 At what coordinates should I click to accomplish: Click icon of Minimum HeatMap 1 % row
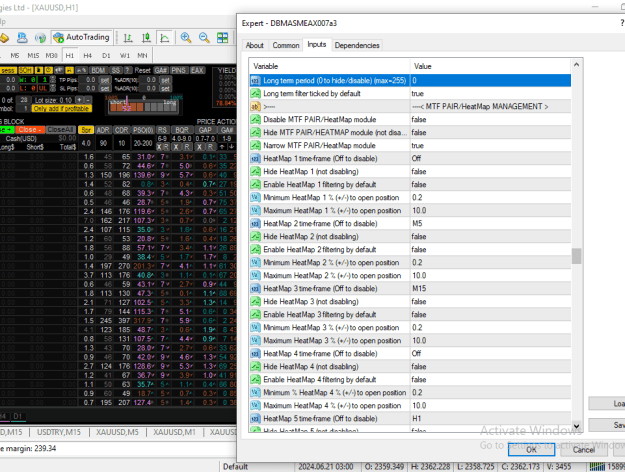point(255,198)
